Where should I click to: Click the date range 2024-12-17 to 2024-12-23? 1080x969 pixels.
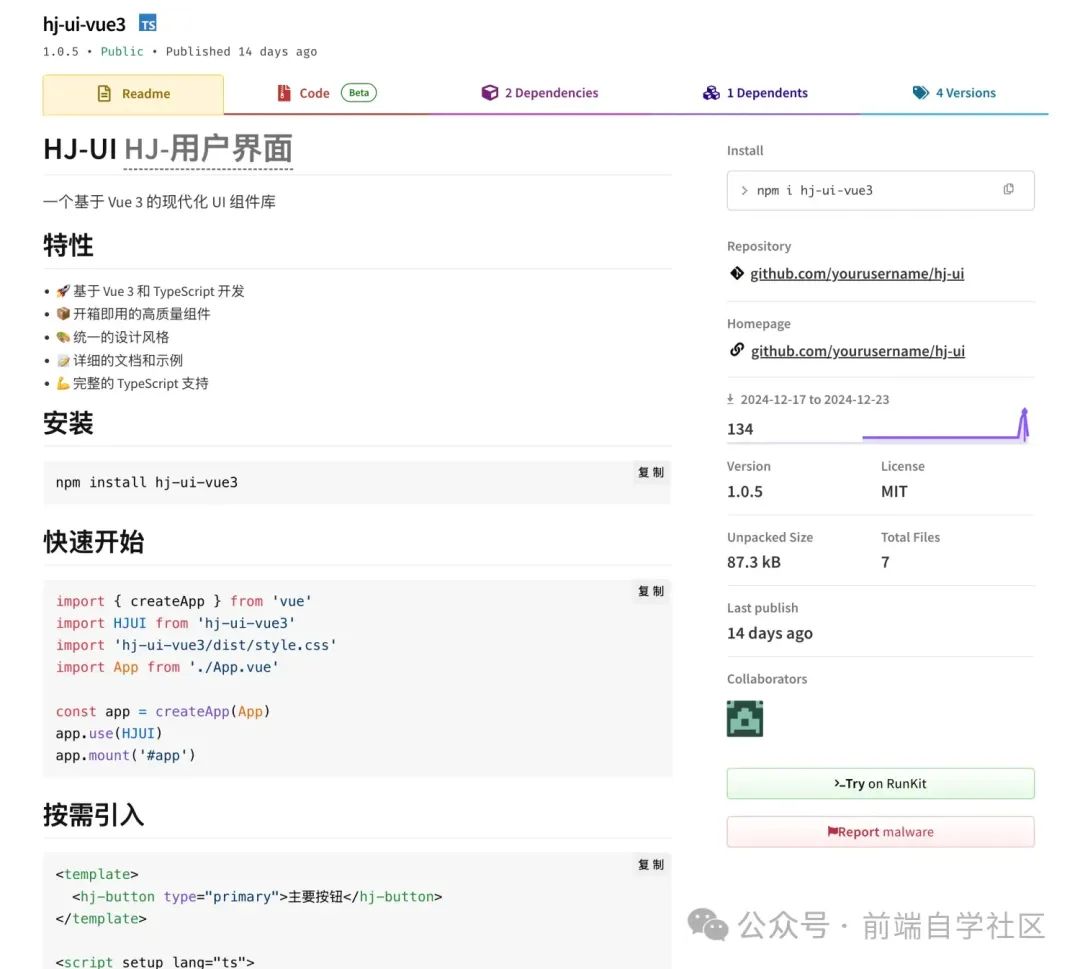815,399
